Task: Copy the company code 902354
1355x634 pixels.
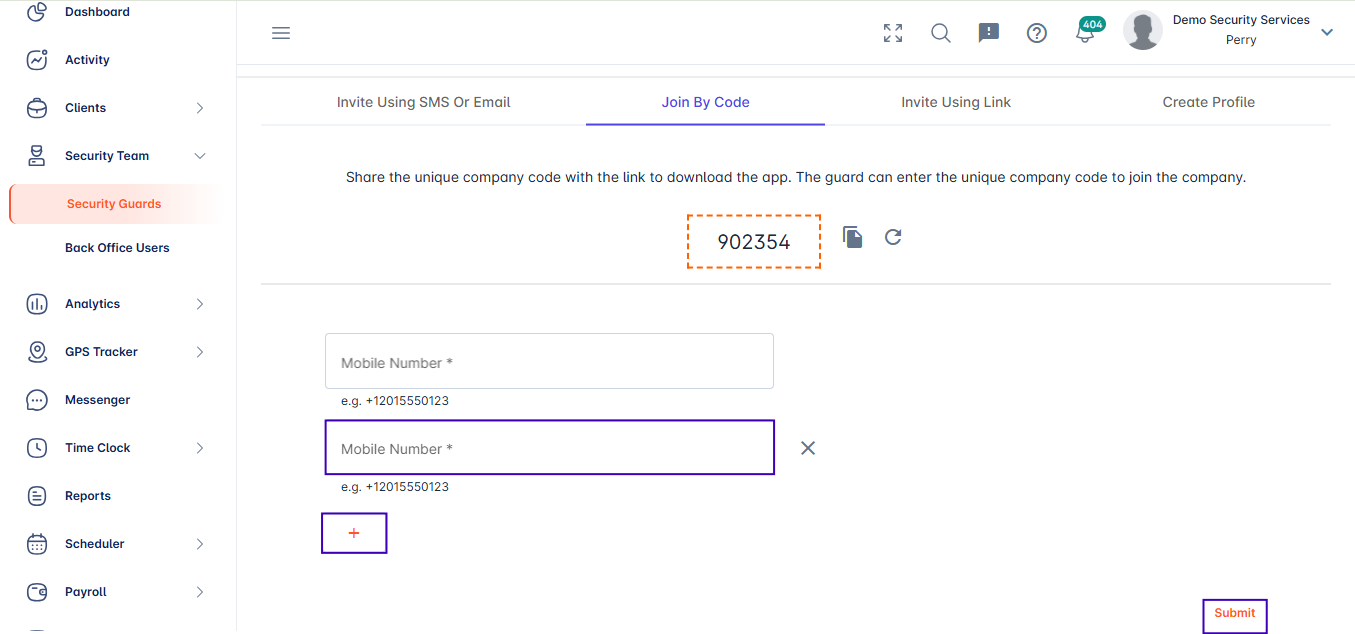Action: click(x=852, y=237)
